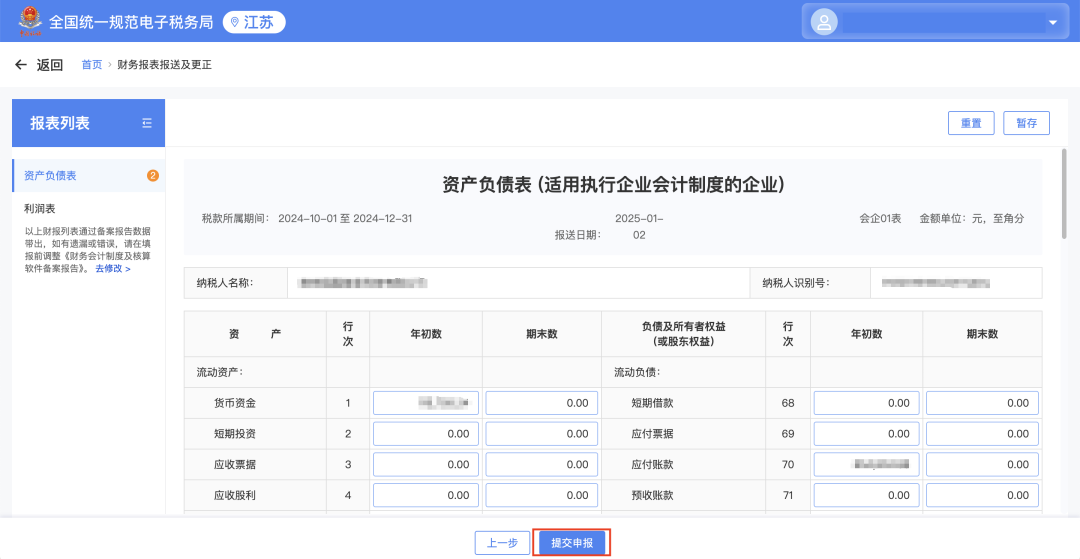Viewport: 1080px width, 559px height.
Task: Submit with the 提交申报 button
Action: 572,542
